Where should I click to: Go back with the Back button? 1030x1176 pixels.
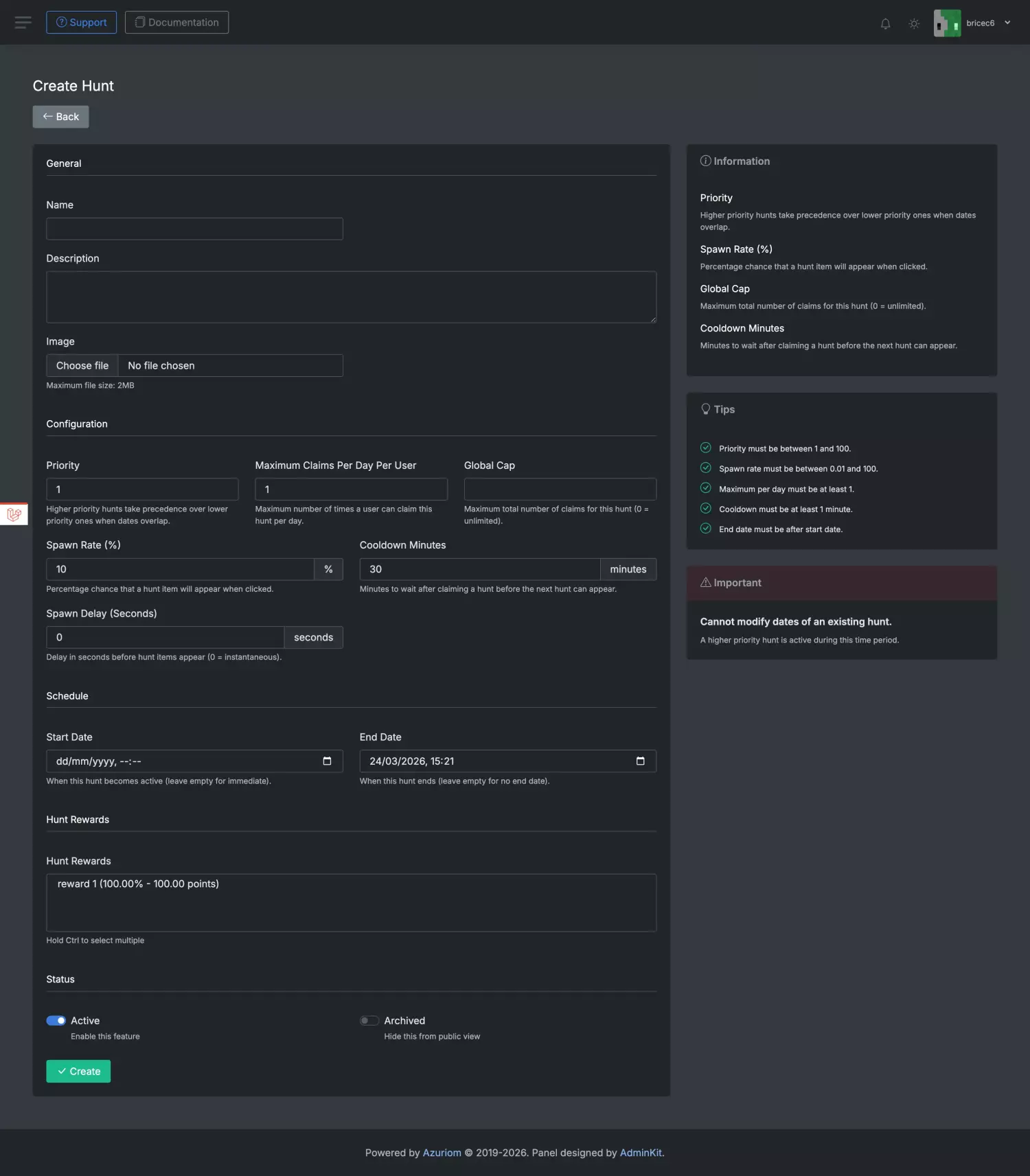(60, 117)
